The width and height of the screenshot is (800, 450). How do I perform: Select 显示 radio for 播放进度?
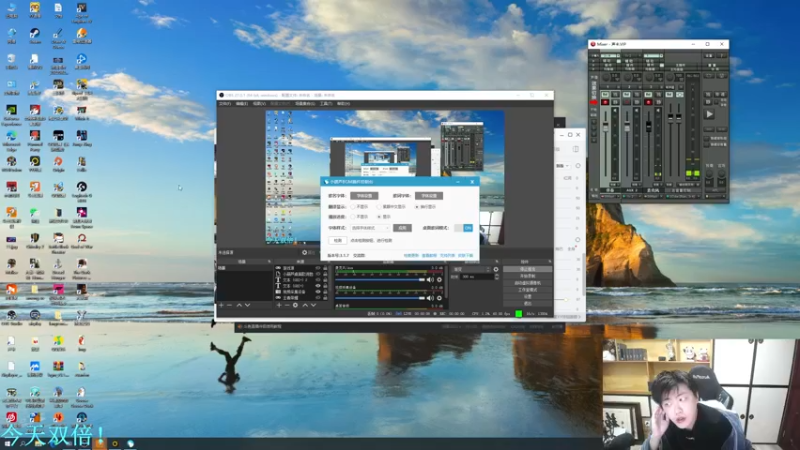click(379, 217)
